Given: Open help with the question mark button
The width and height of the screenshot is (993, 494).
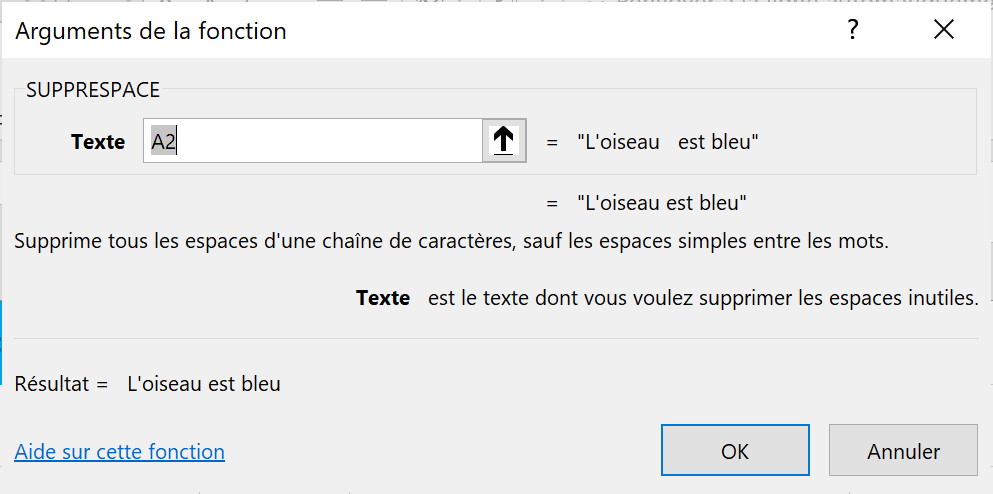Looking at the screenshot, I should click(853, 31).
